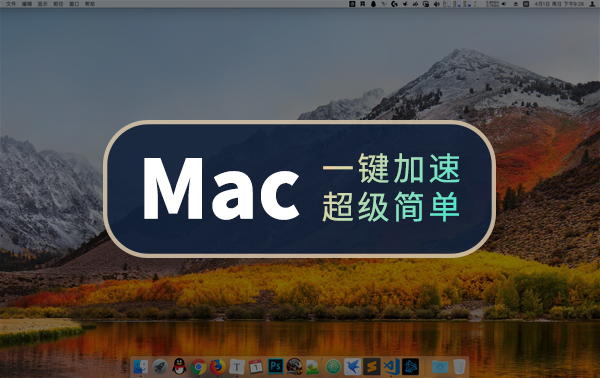Image resolution: width=600 pixels, height=378 pixels.
Task: Open the 前往 menu
Action: click(58, 4)
